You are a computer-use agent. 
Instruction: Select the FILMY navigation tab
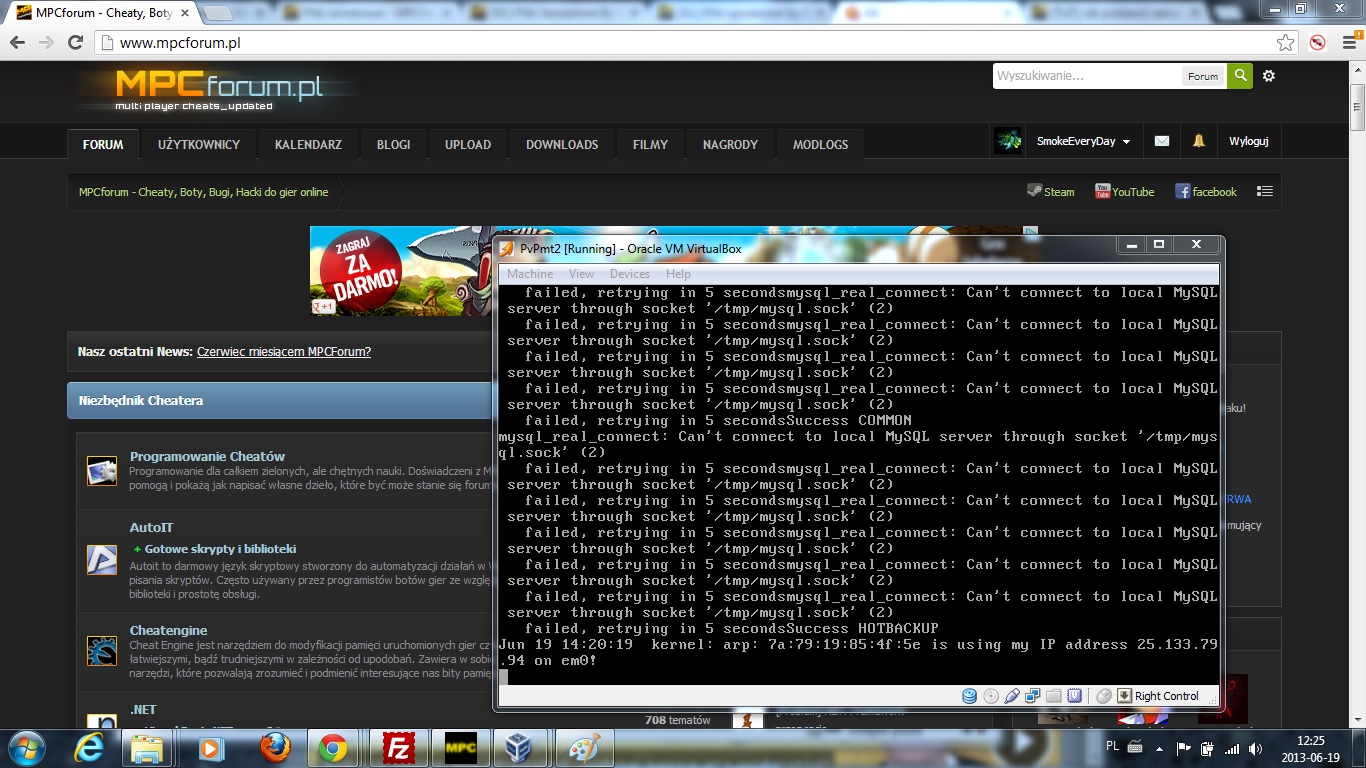[x=650, y=144]
